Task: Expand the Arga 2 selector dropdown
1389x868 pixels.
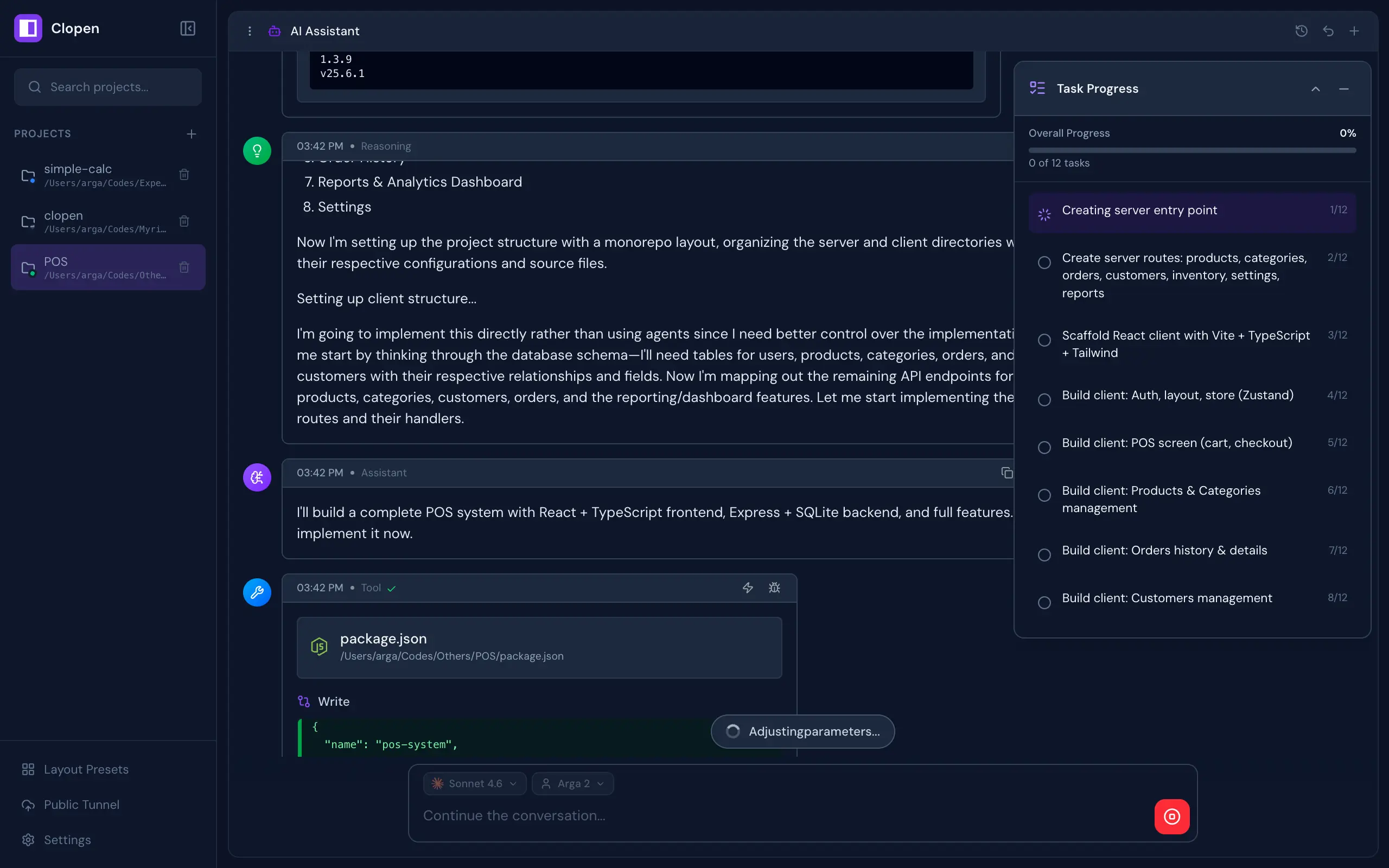Action: 572,783
